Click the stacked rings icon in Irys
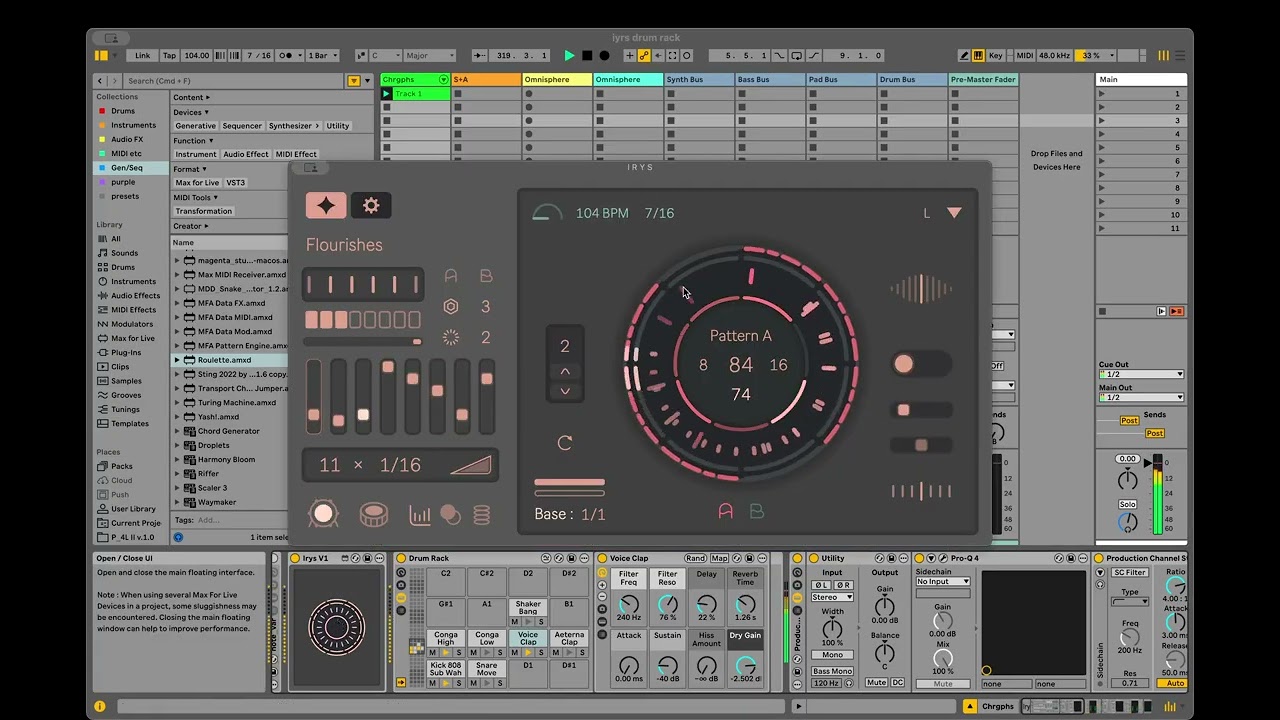1280x720 pixels. tap(482, 515)
